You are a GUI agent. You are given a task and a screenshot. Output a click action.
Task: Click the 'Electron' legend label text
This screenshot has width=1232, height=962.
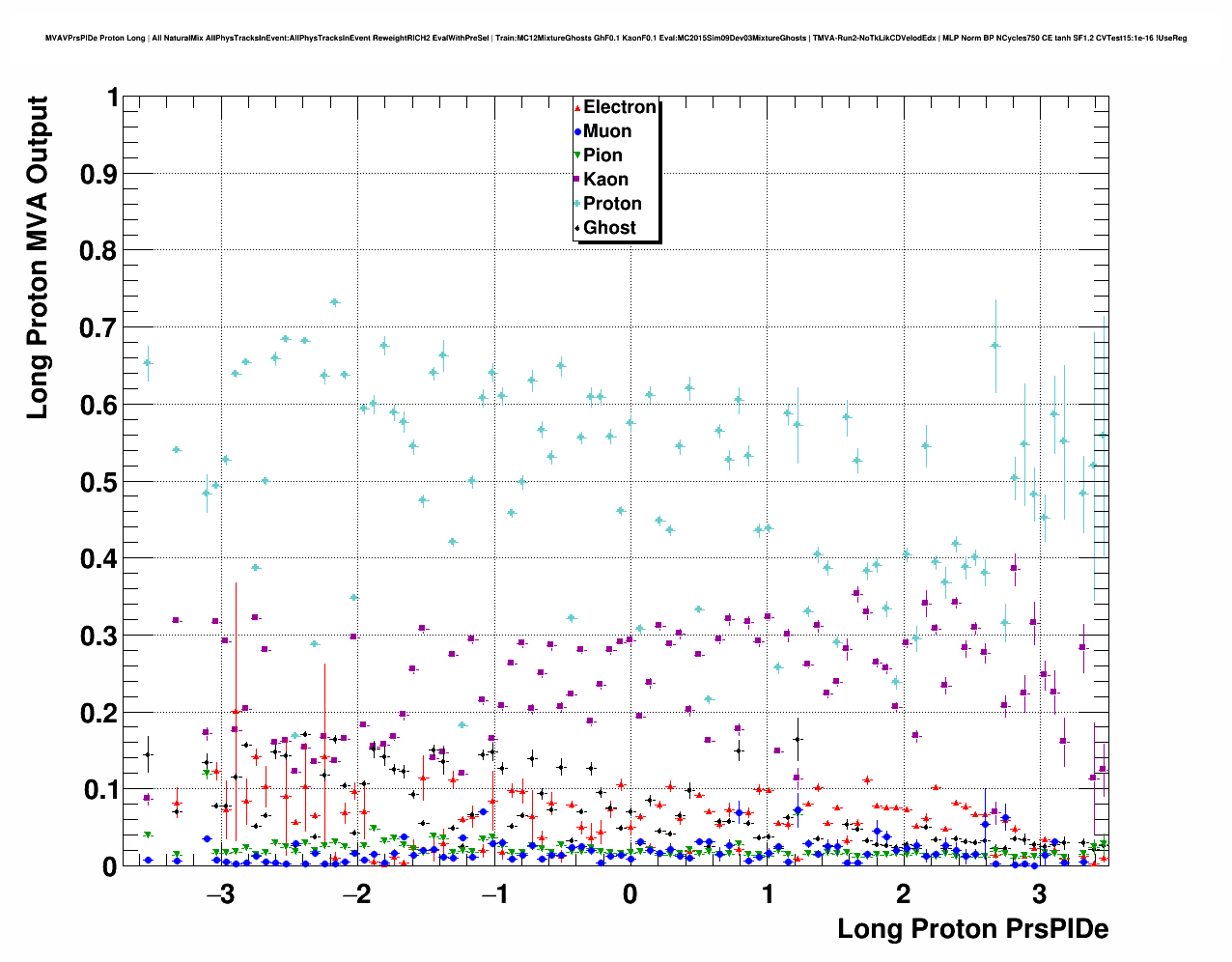click(x=620, y=107)
